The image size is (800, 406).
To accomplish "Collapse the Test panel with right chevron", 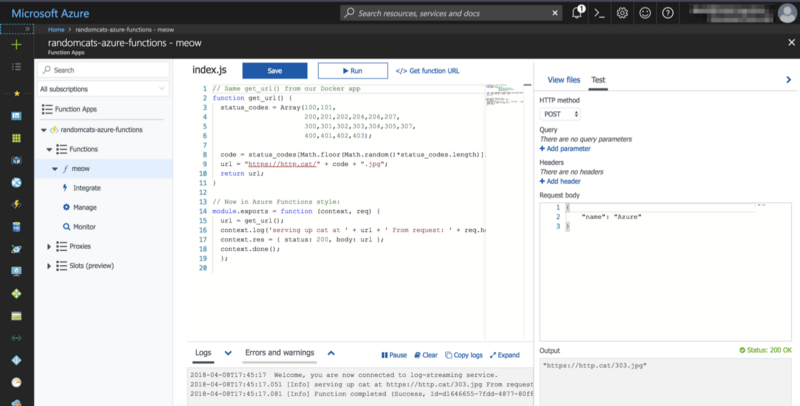I will (x=788, y=80).
